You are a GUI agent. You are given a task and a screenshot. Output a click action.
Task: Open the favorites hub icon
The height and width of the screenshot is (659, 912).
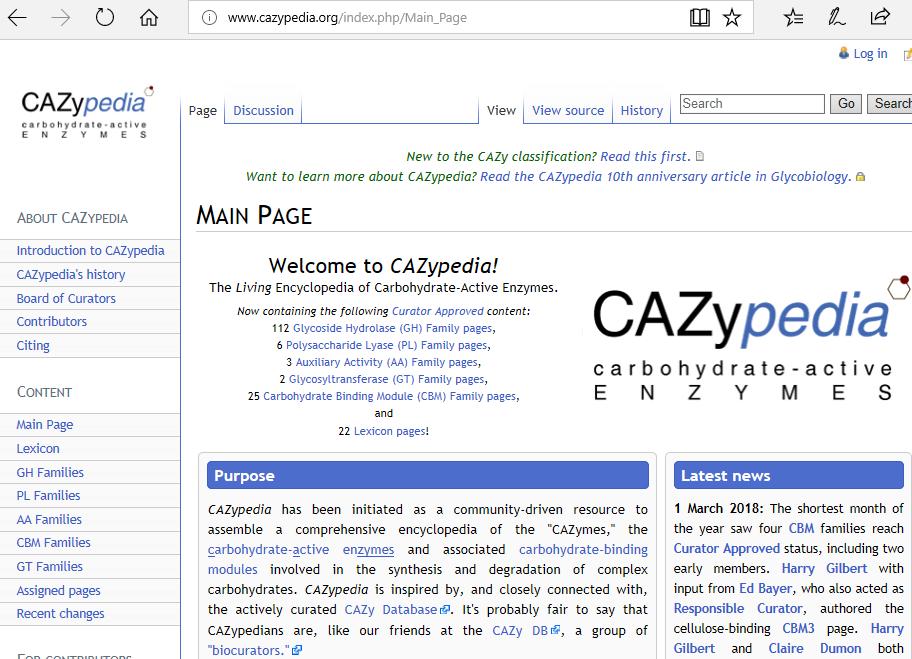click(x=793, y=17)
